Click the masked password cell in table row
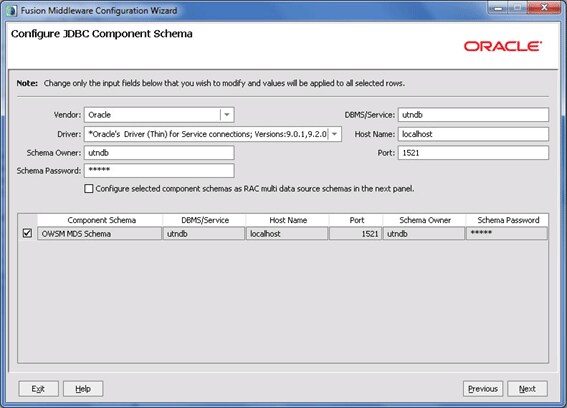Viewport: 567px width, 408px height. [507, 234]
